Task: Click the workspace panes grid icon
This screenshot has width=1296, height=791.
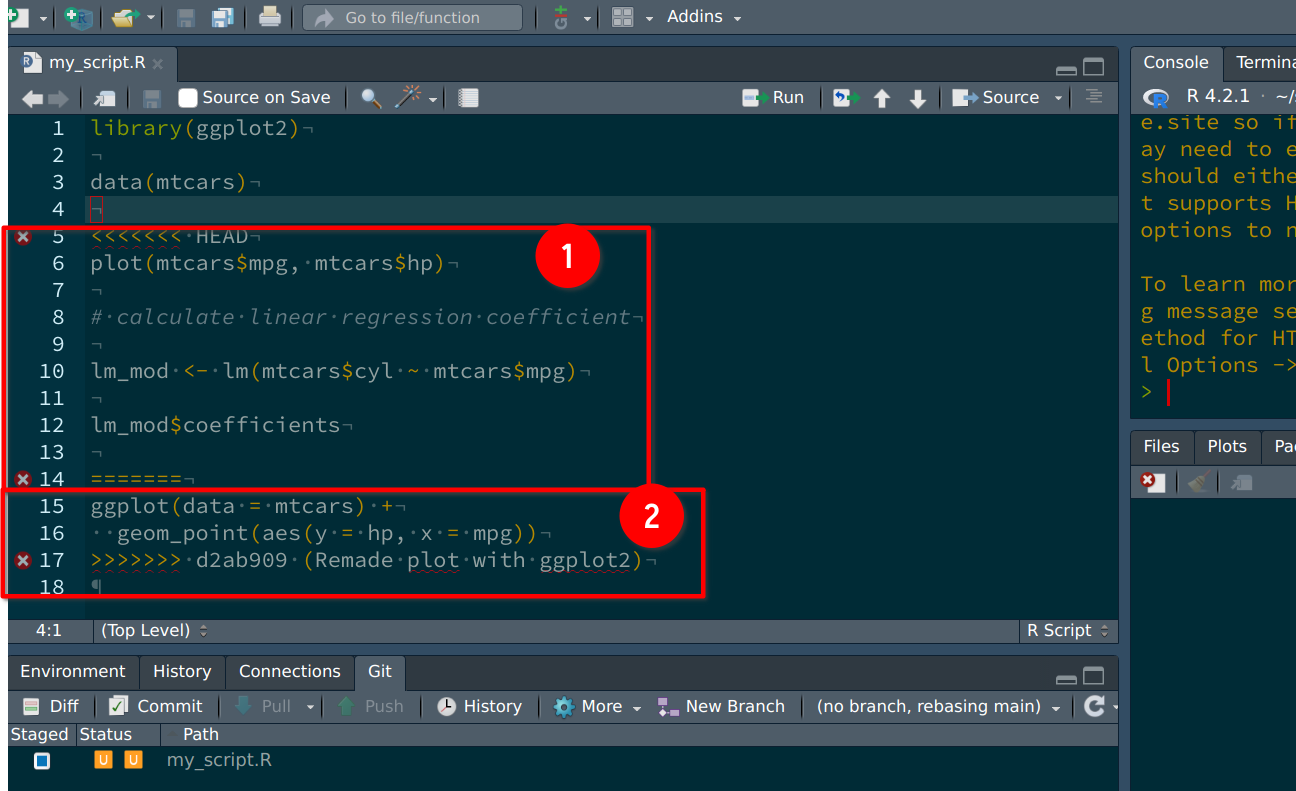Action: (623, 17)
